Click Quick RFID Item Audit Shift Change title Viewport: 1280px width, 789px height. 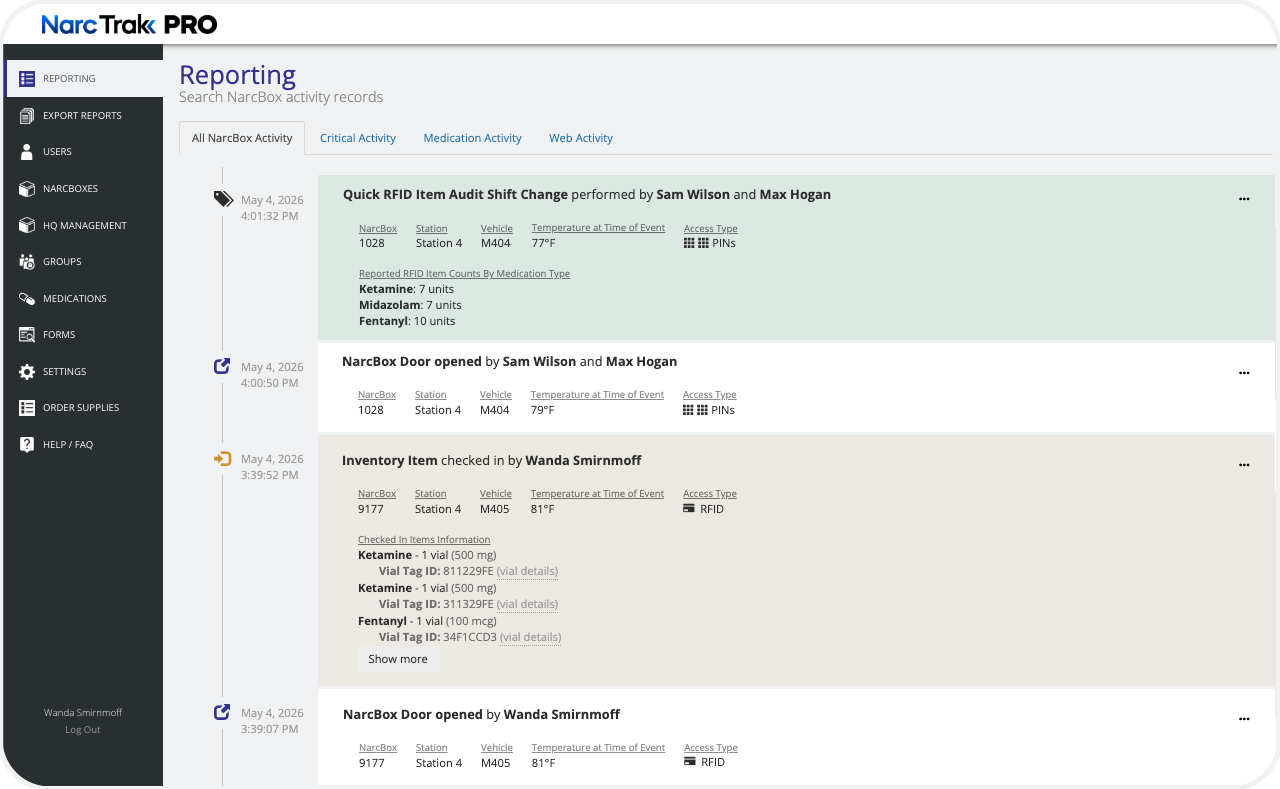tap(455, 194)
